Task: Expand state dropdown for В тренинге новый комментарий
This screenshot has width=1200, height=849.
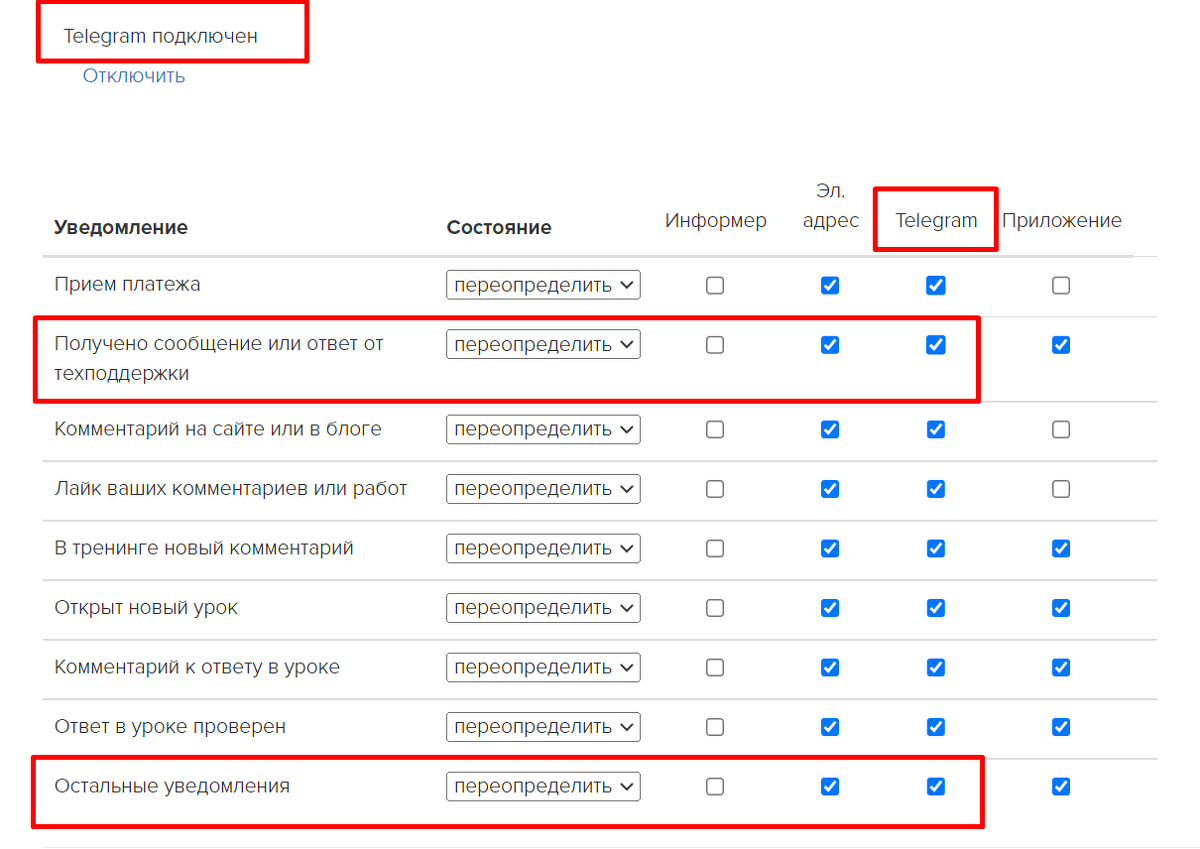Action: (x=544, y=548)
